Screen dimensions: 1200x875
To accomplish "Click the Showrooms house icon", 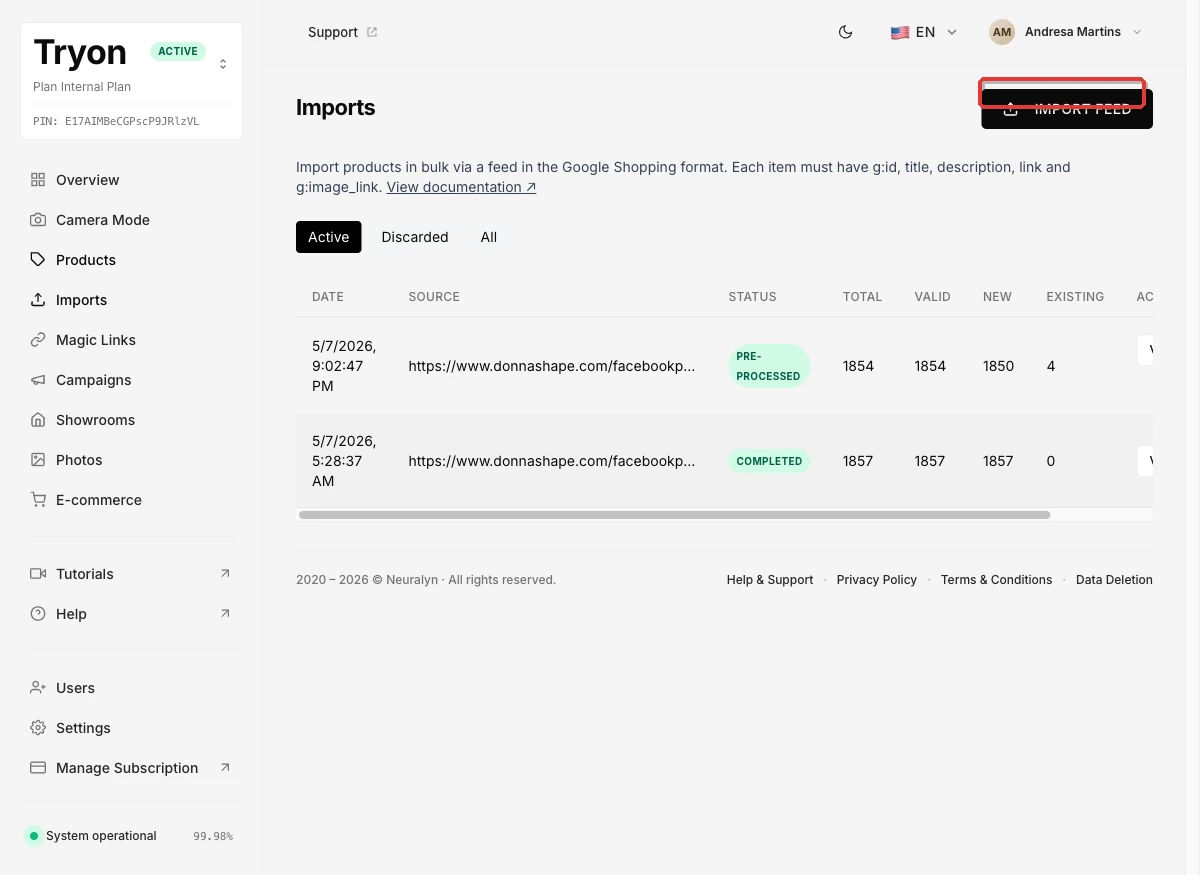I will coord(38,420).
